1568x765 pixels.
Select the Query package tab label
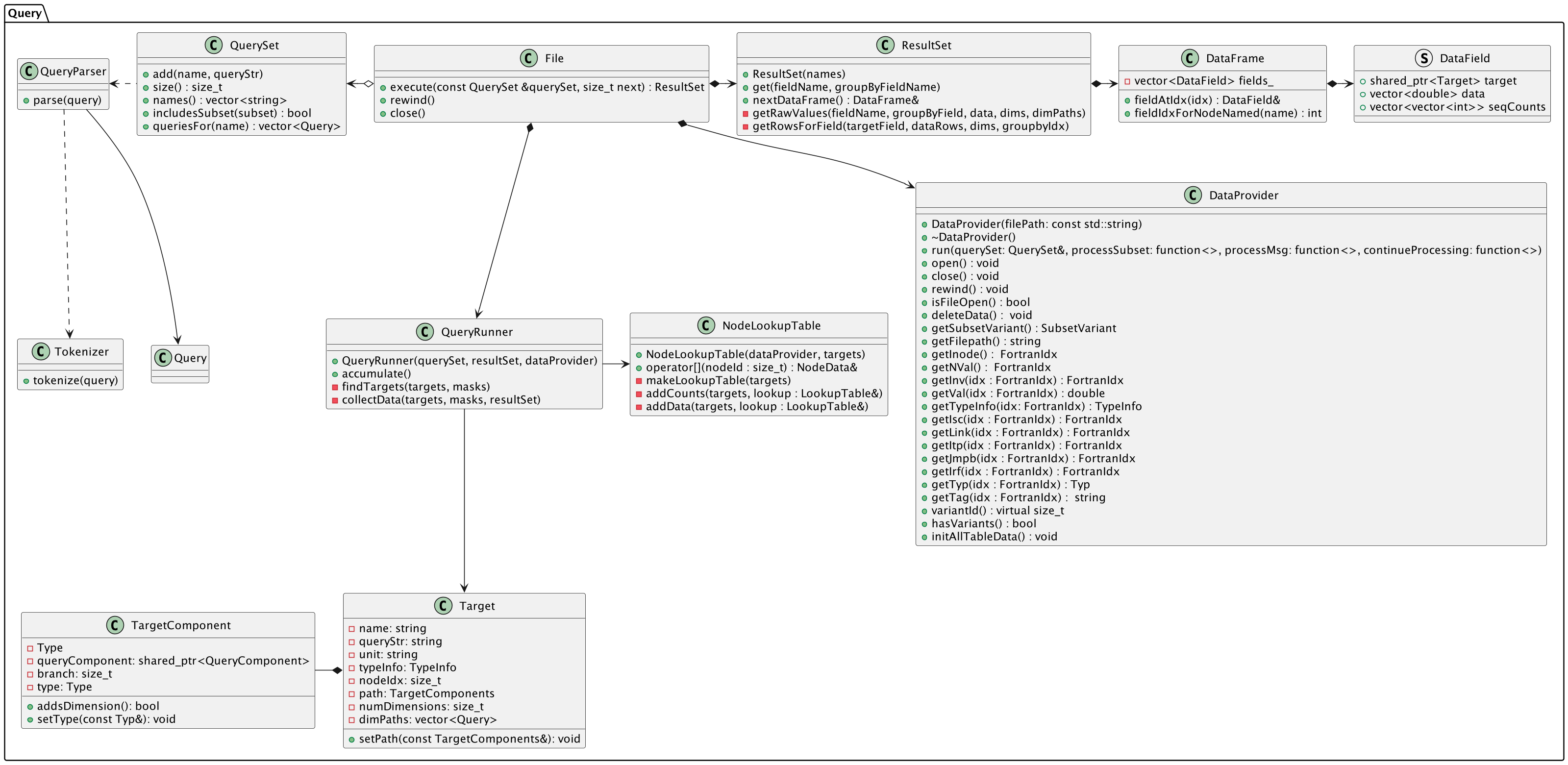[x=25, y=13]
